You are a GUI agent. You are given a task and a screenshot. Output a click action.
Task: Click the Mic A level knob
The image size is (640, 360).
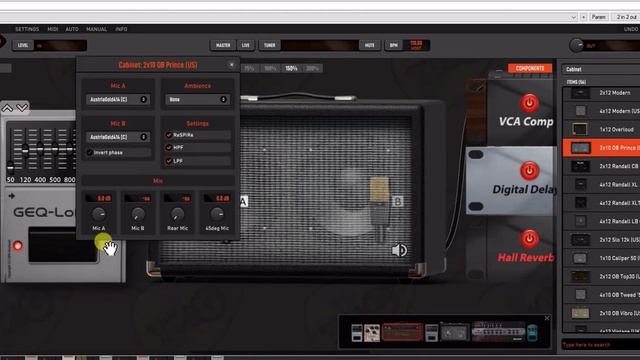pyautogui.click(x=98, y=214)
